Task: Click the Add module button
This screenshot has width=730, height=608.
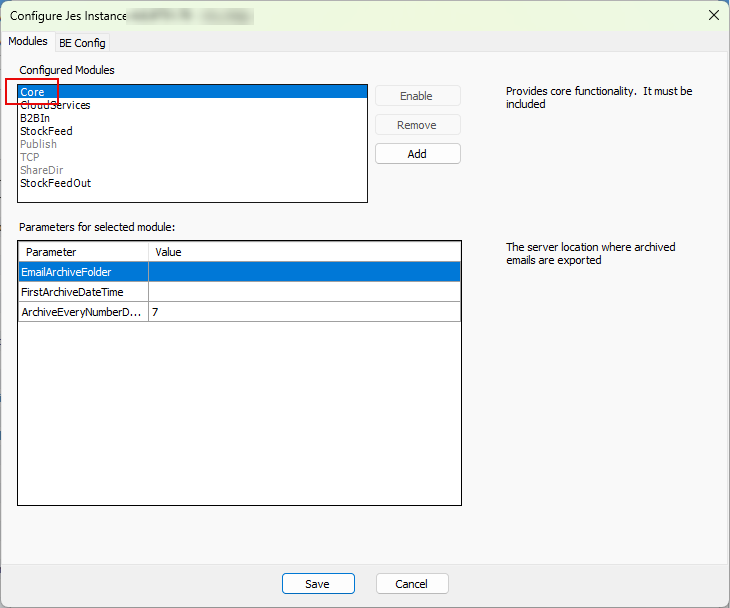Action: 417,154
